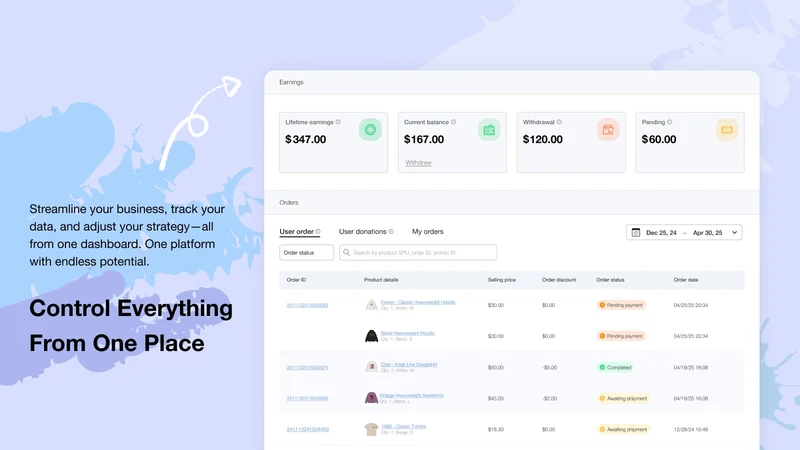Open the 1968 Classic T-shirts thumbnail
The width and height of the screenshot is (800, 450).
point(371,429)
